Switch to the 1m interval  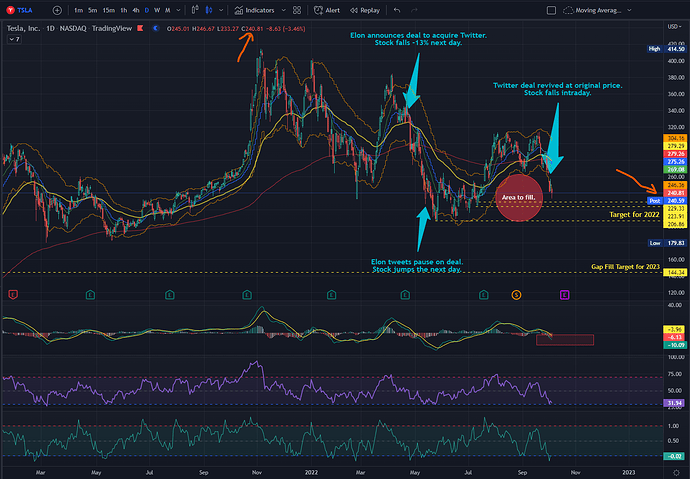(x=78, y=10)
